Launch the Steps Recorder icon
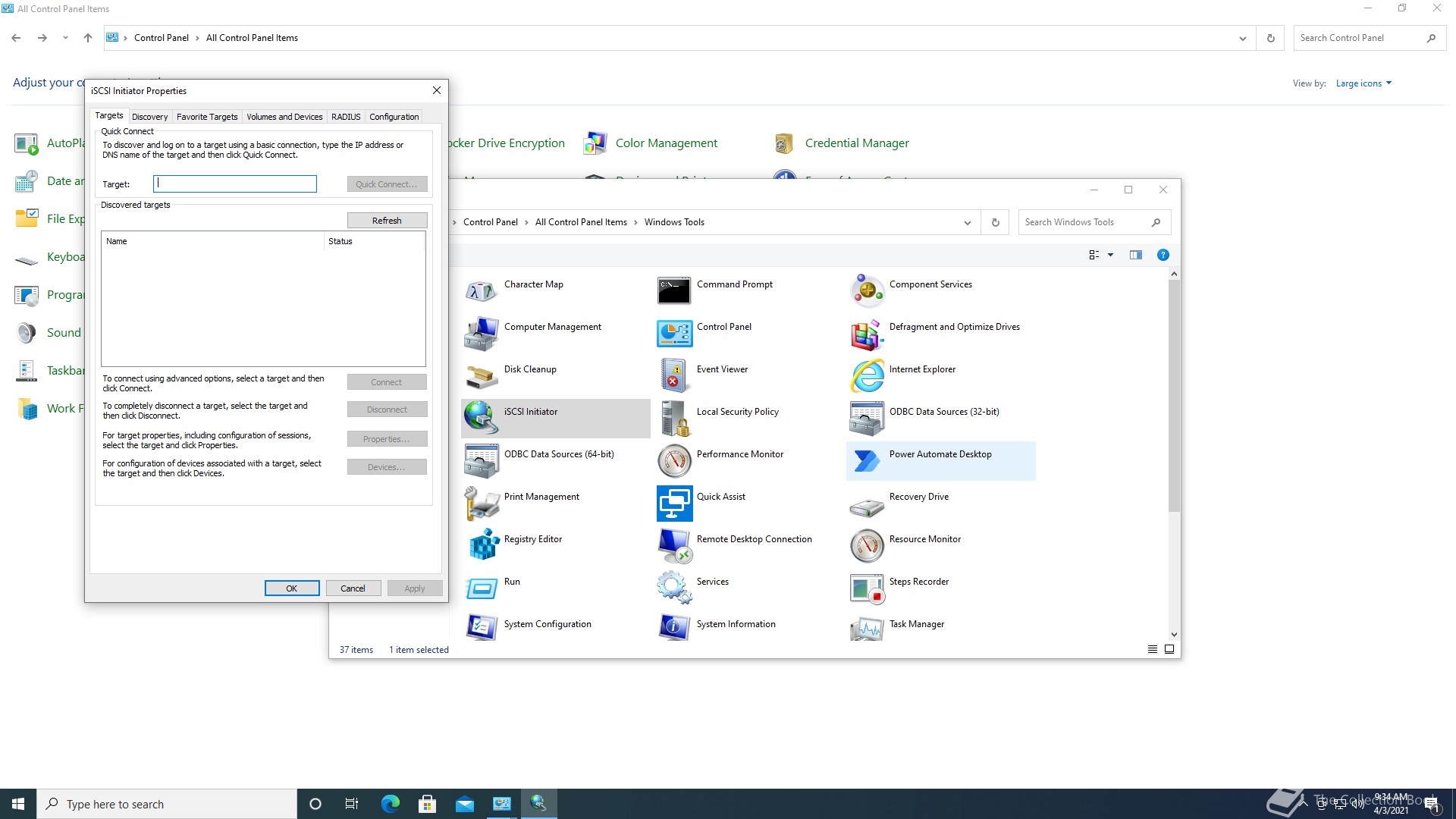Image resolution: width=1456 pixels, height=819 pixels. click(866, 588)
